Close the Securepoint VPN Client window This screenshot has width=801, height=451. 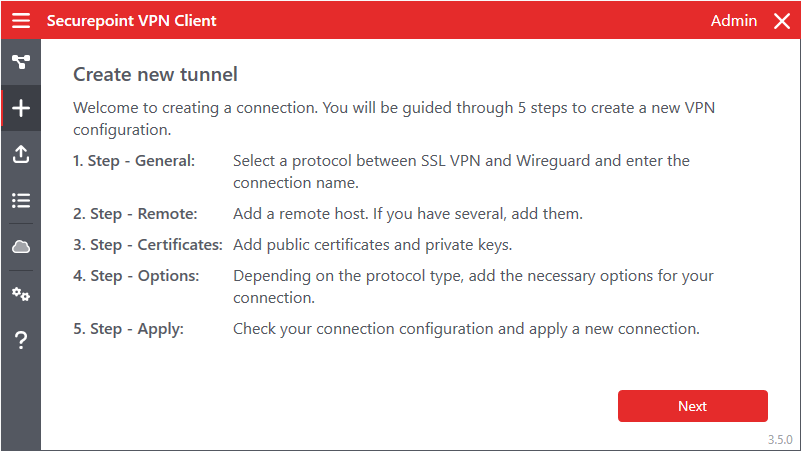point(782,21)
